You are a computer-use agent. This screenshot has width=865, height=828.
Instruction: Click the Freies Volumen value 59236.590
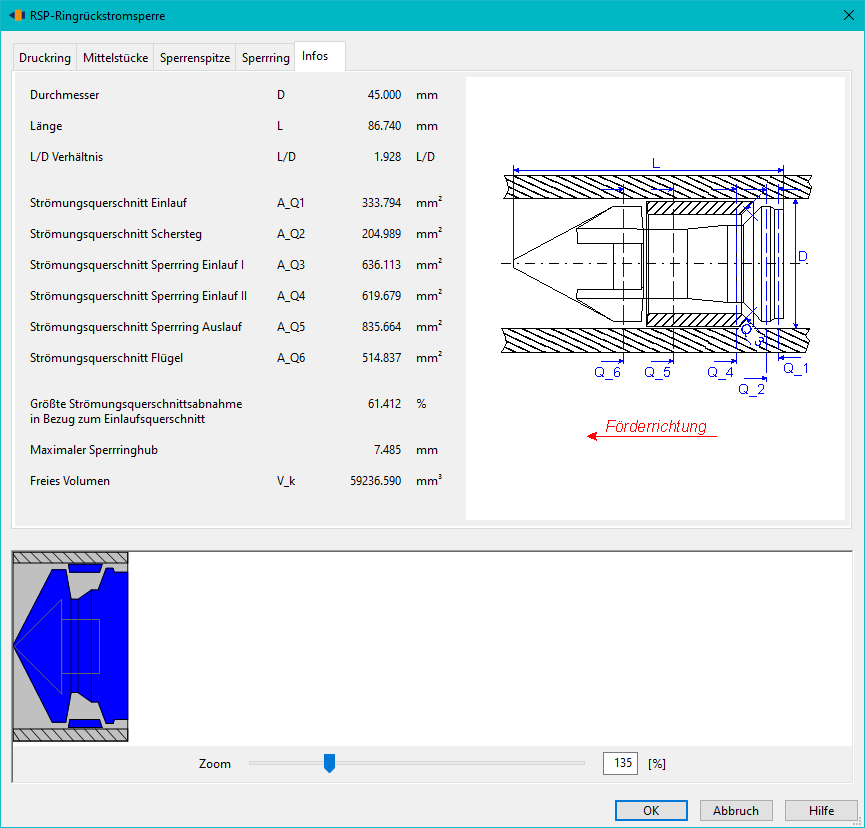[375, 481]
